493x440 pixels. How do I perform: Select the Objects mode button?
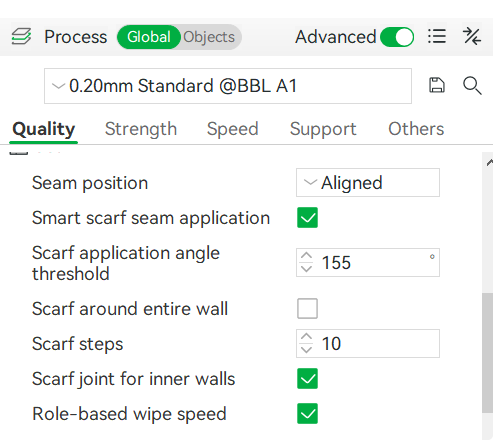pos(209,37)
